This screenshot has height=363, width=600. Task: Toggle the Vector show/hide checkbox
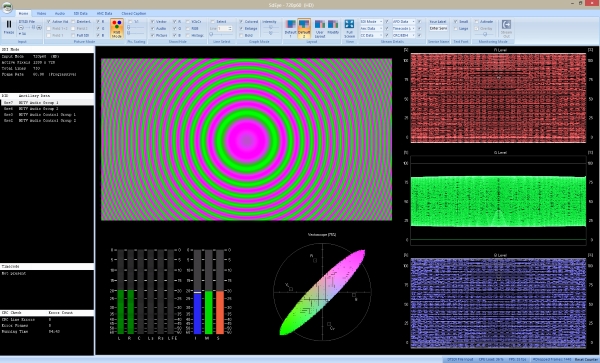[x=153, y=22]
